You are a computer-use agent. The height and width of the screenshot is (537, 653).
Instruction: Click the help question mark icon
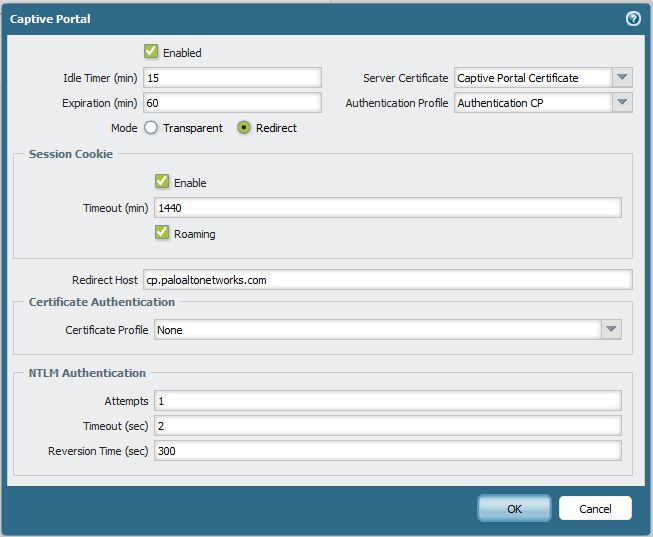[633, 18]
